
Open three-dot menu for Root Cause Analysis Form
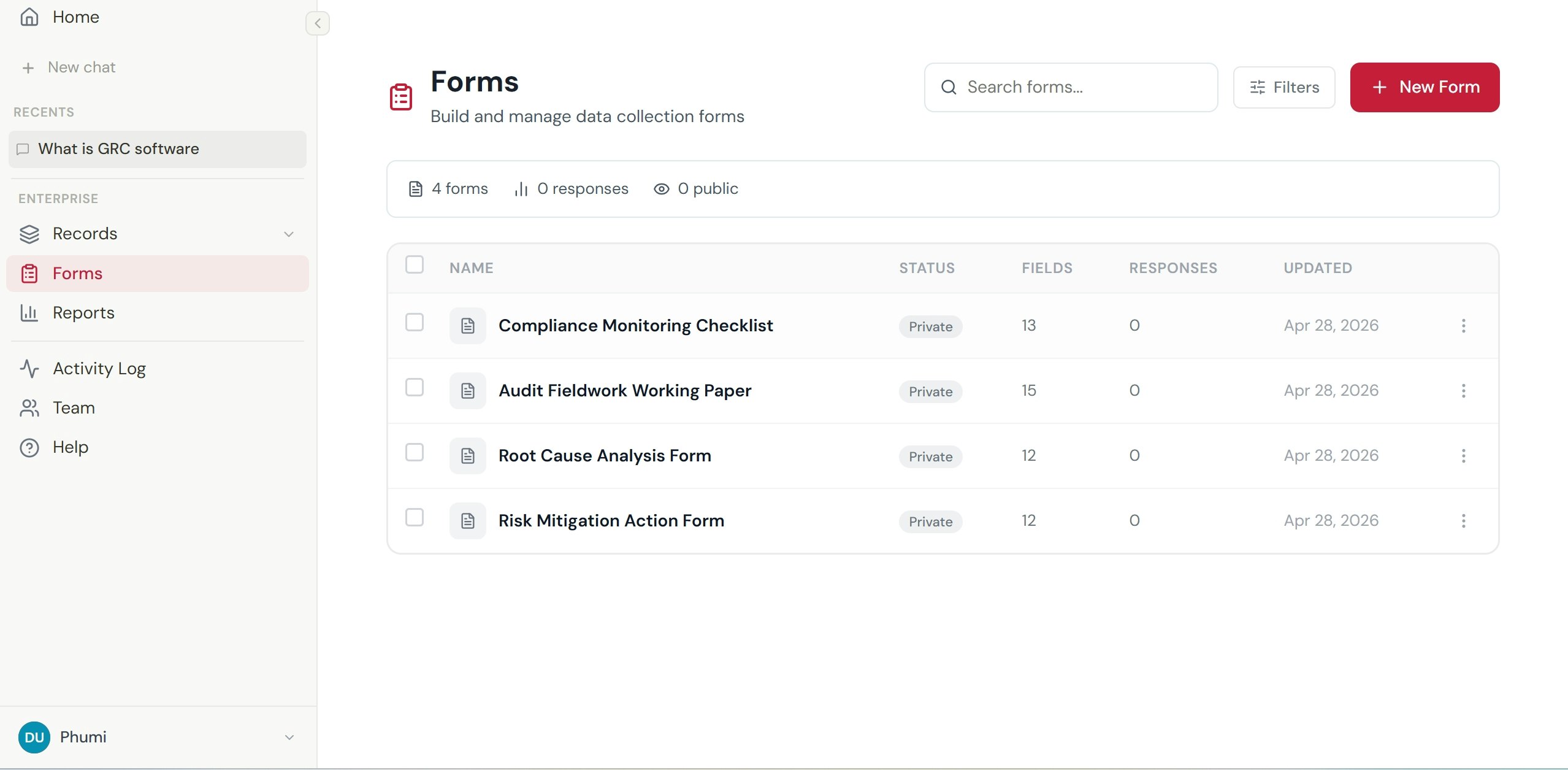[1463, 456]
